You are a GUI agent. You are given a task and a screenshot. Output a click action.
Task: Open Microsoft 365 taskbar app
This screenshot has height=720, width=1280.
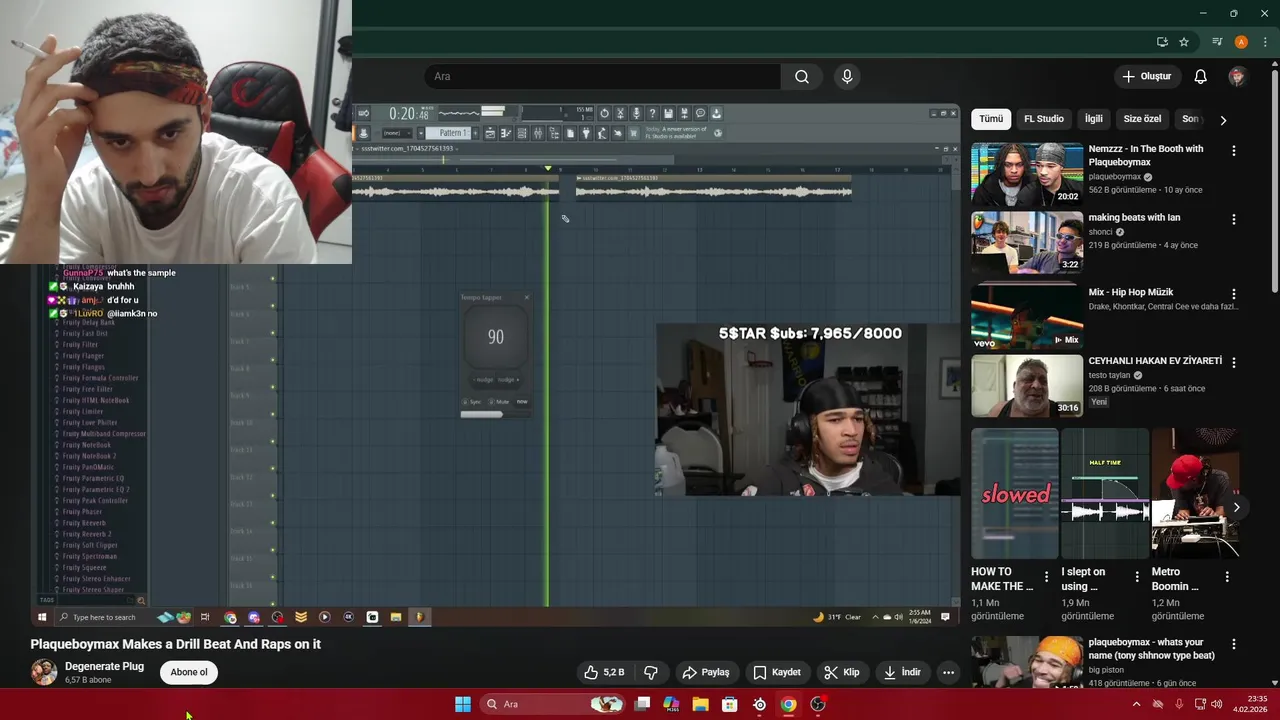(671, 704)
